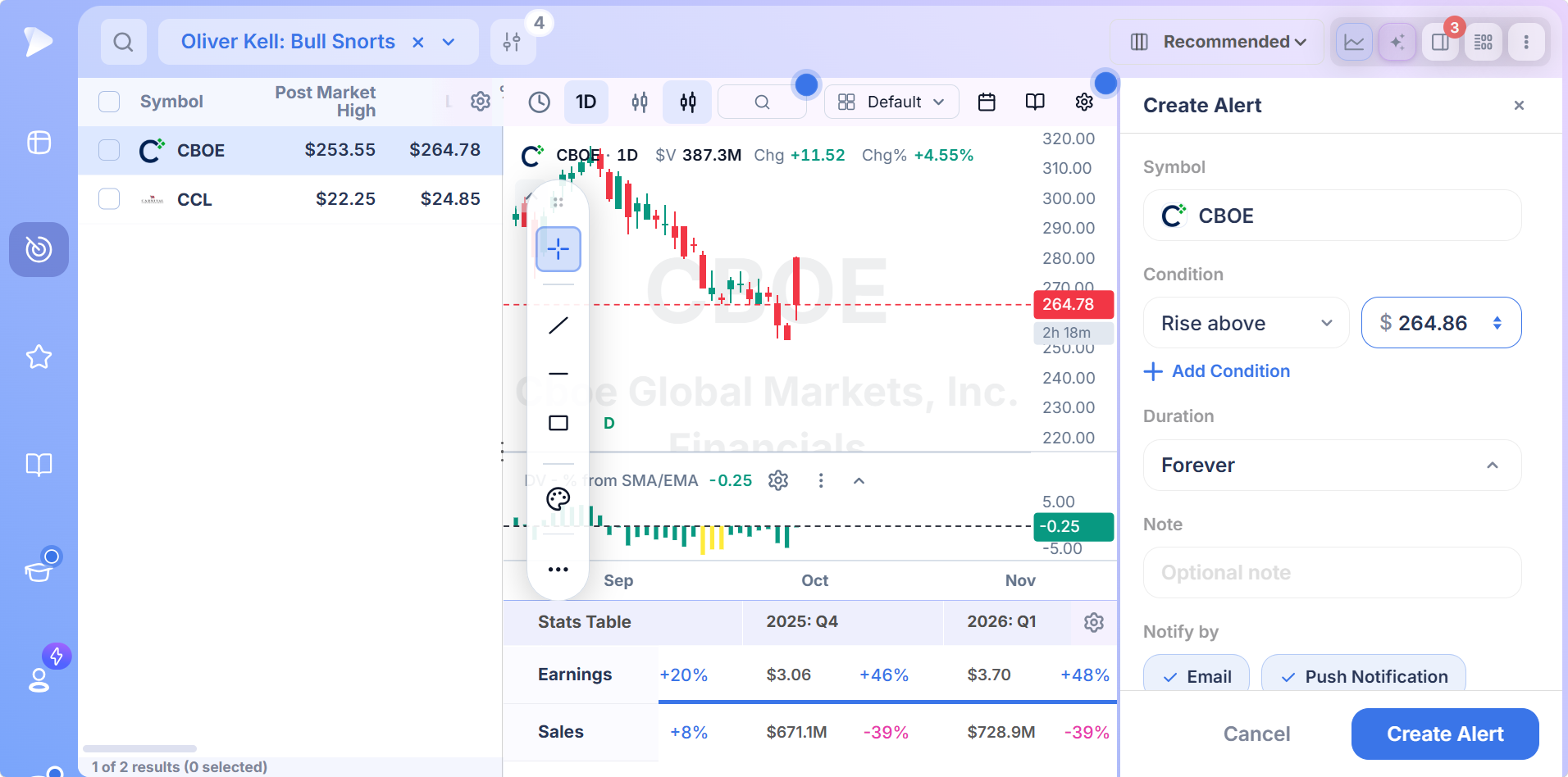Sort by the Symbol column header
The image size is (1568, 777).
(x=171, y=102)
